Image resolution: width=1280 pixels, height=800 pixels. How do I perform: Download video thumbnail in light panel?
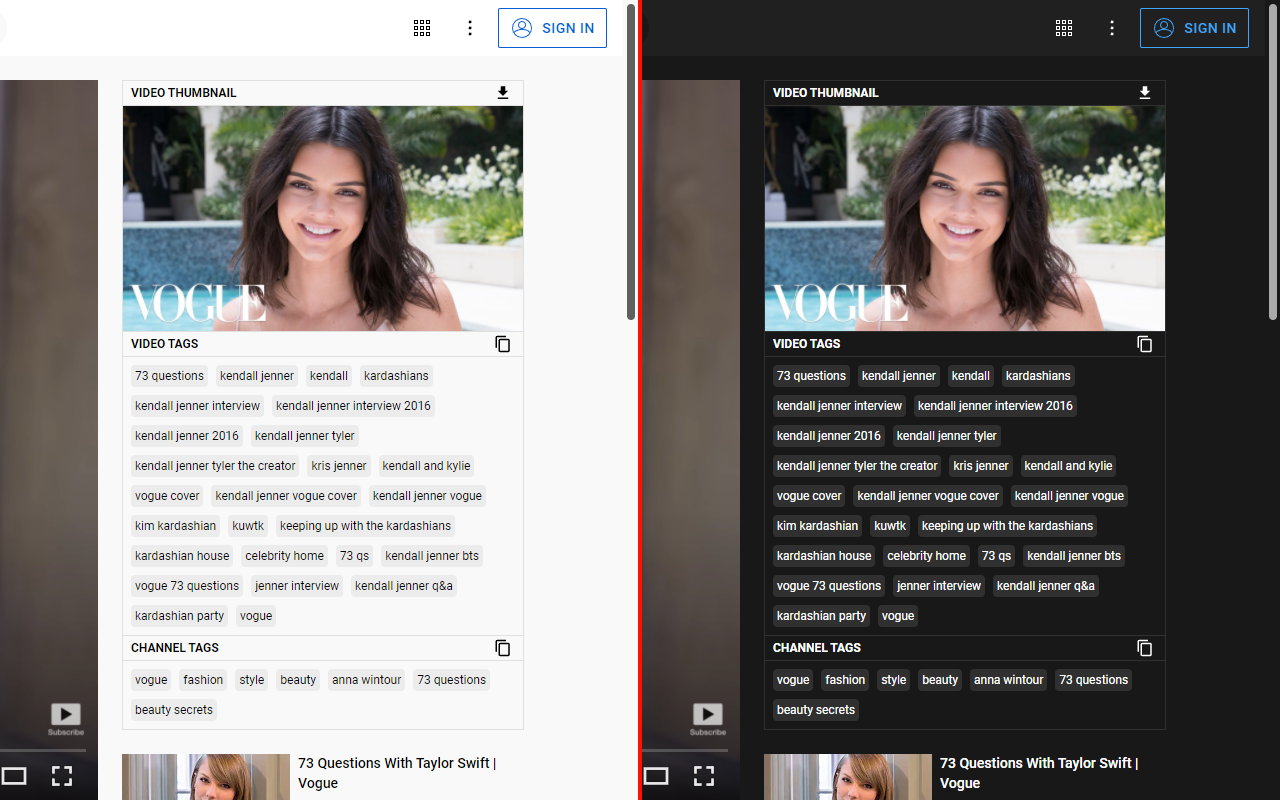(x=503, y=93)
